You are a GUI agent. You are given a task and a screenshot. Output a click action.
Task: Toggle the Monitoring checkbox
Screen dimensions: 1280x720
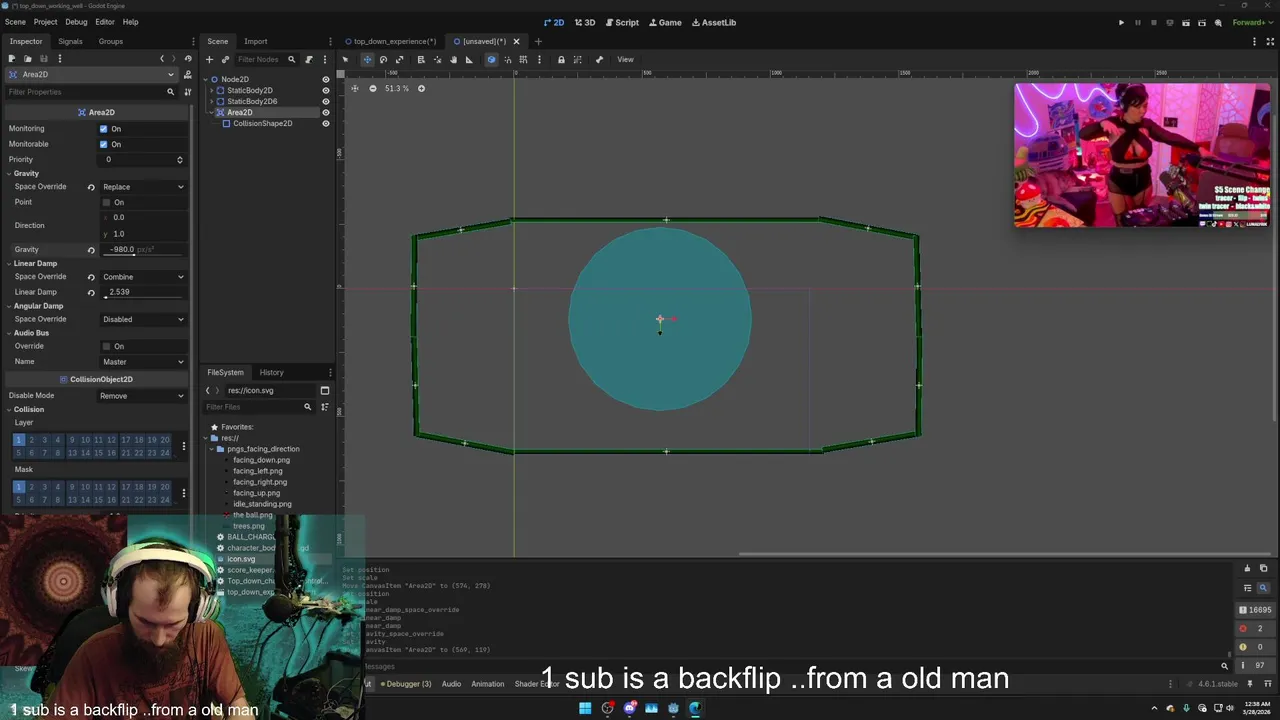point(103,129)
